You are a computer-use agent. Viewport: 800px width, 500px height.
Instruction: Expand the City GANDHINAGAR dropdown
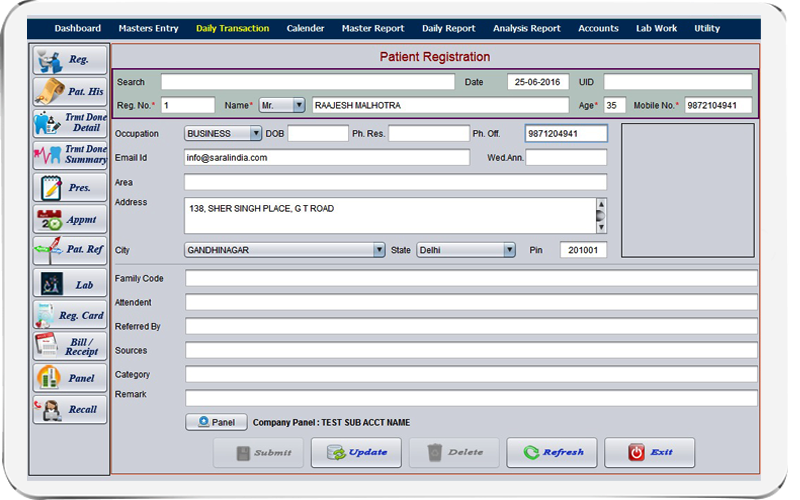click(379, 250)
